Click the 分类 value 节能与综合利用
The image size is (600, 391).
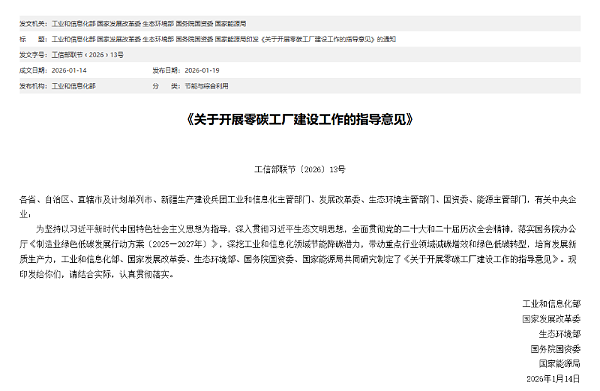(207, 86)
